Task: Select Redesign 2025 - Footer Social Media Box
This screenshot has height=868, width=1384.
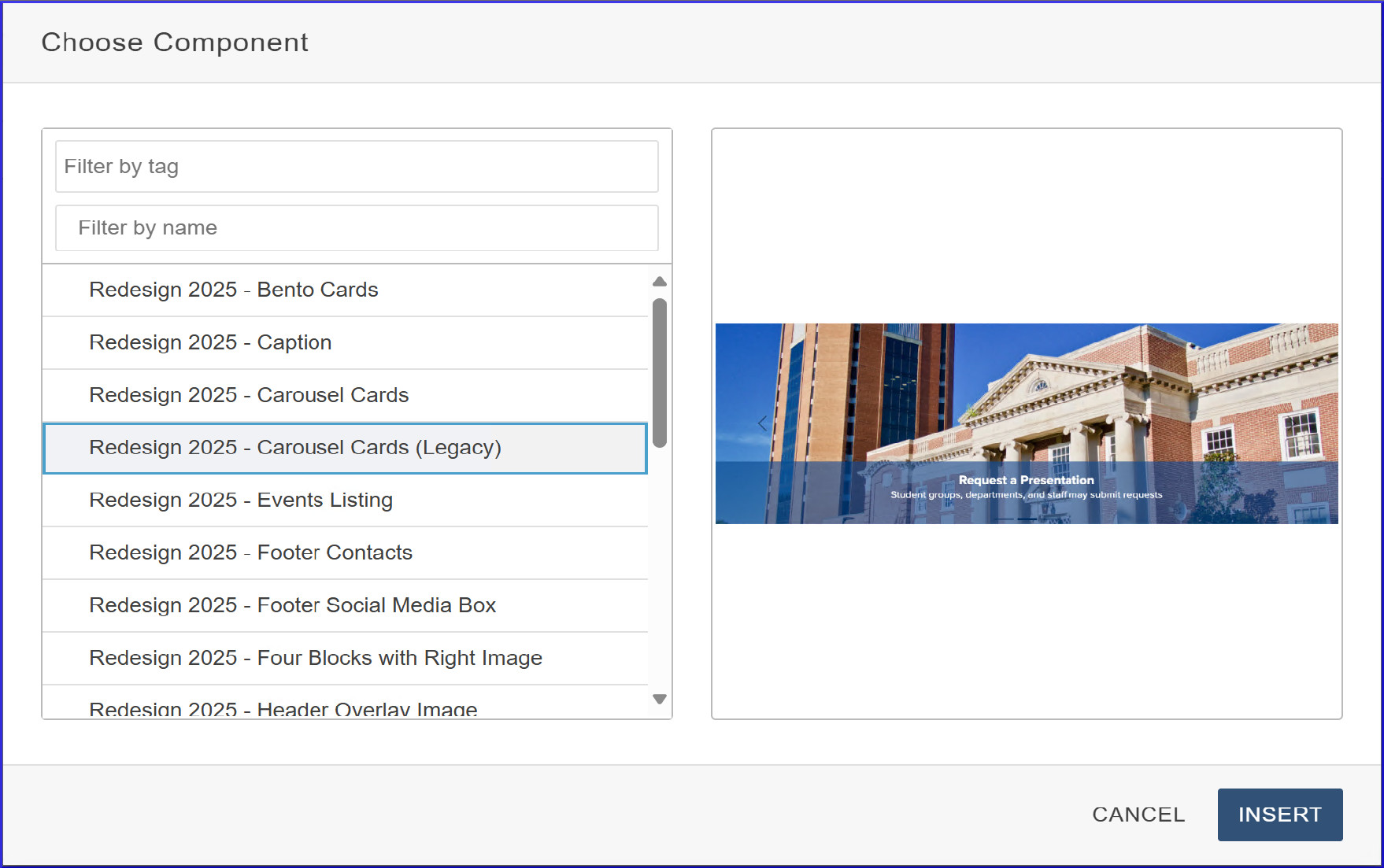Action: click(x=292, y=606)
